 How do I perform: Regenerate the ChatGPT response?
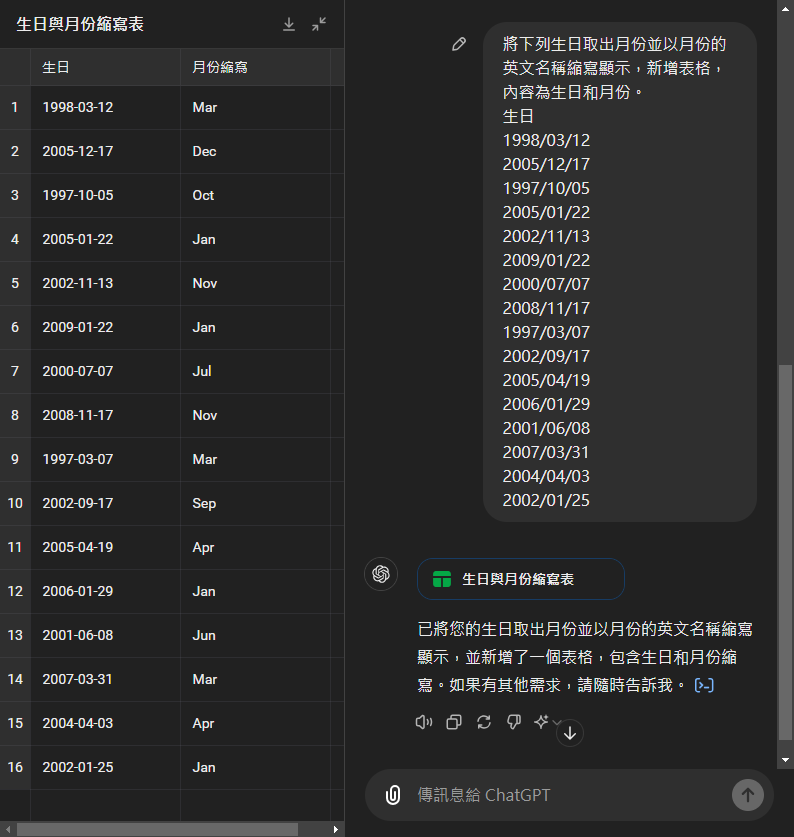pyautogui.click(x=484, y=722)
